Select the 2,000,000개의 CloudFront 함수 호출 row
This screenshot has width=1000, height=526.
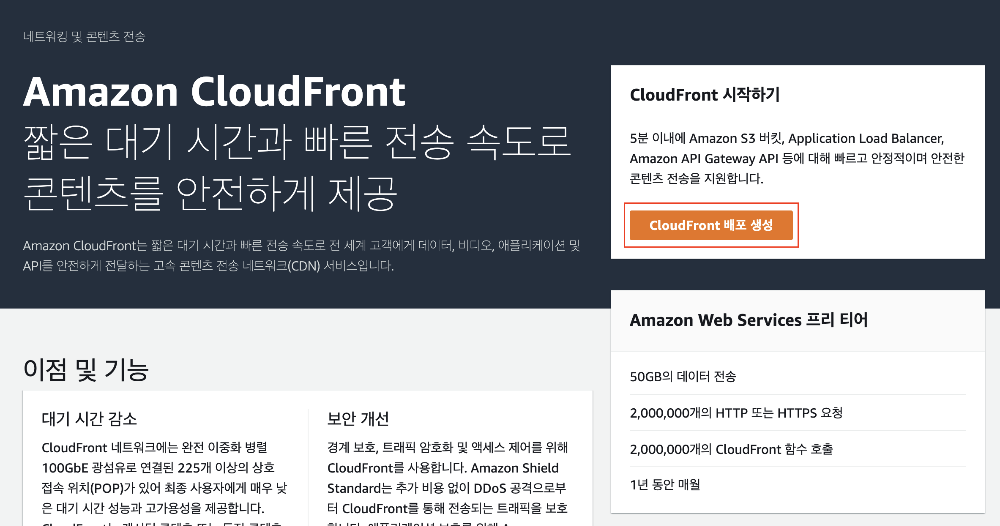click(x=798, y=449)
